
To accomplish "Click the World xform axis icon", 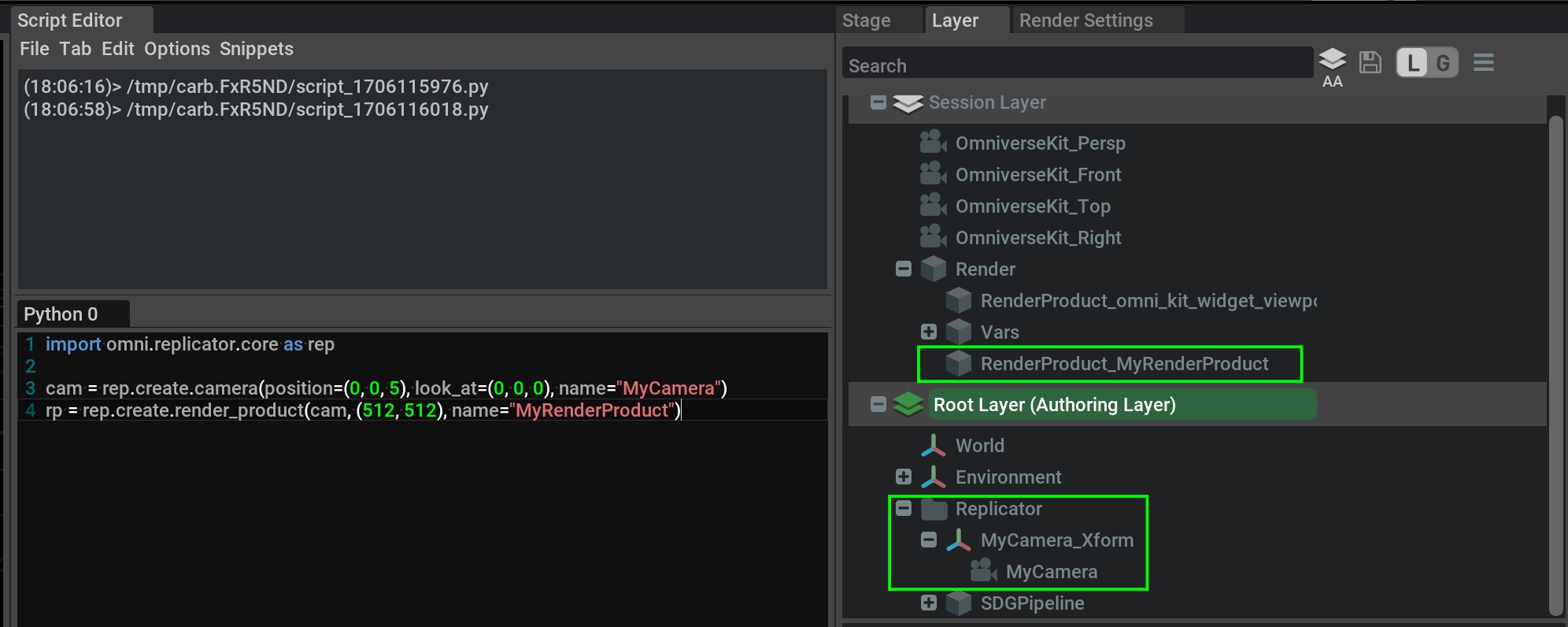I will [933, 446].
